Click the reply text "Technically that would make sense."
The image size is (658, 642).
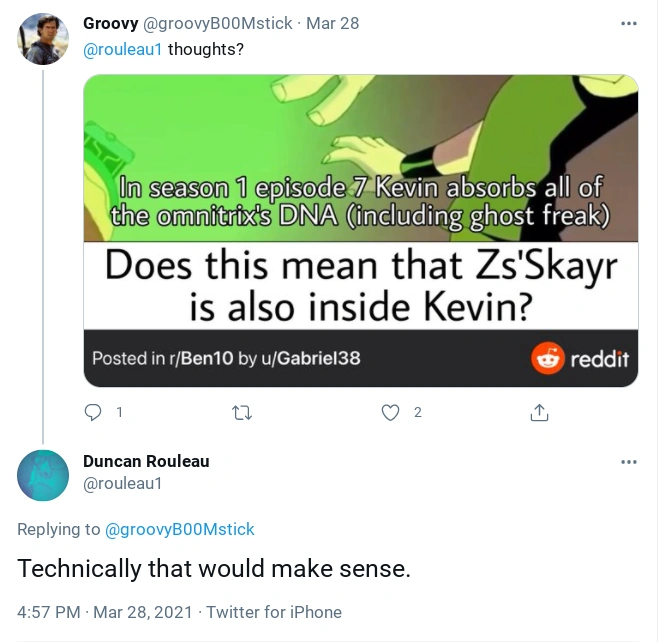(214, 569)
